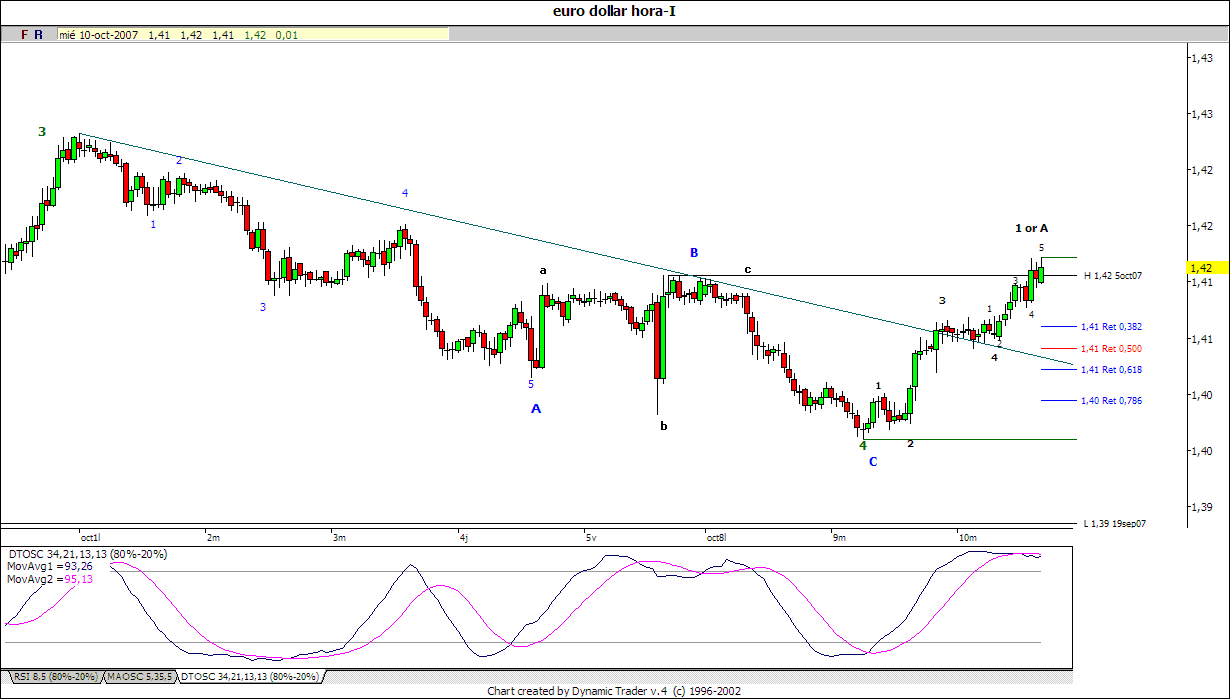Click the green wave 3 label at top left

click(42, 131)
